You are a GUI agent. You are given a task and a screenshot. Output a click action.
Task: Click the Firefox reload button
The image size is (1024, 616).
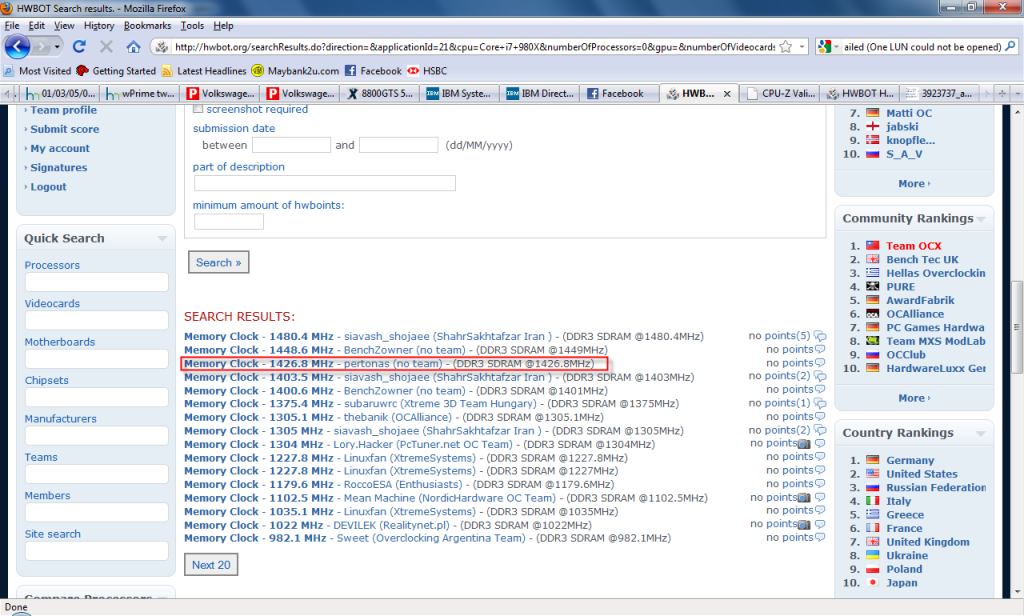[x=79, y=47]
